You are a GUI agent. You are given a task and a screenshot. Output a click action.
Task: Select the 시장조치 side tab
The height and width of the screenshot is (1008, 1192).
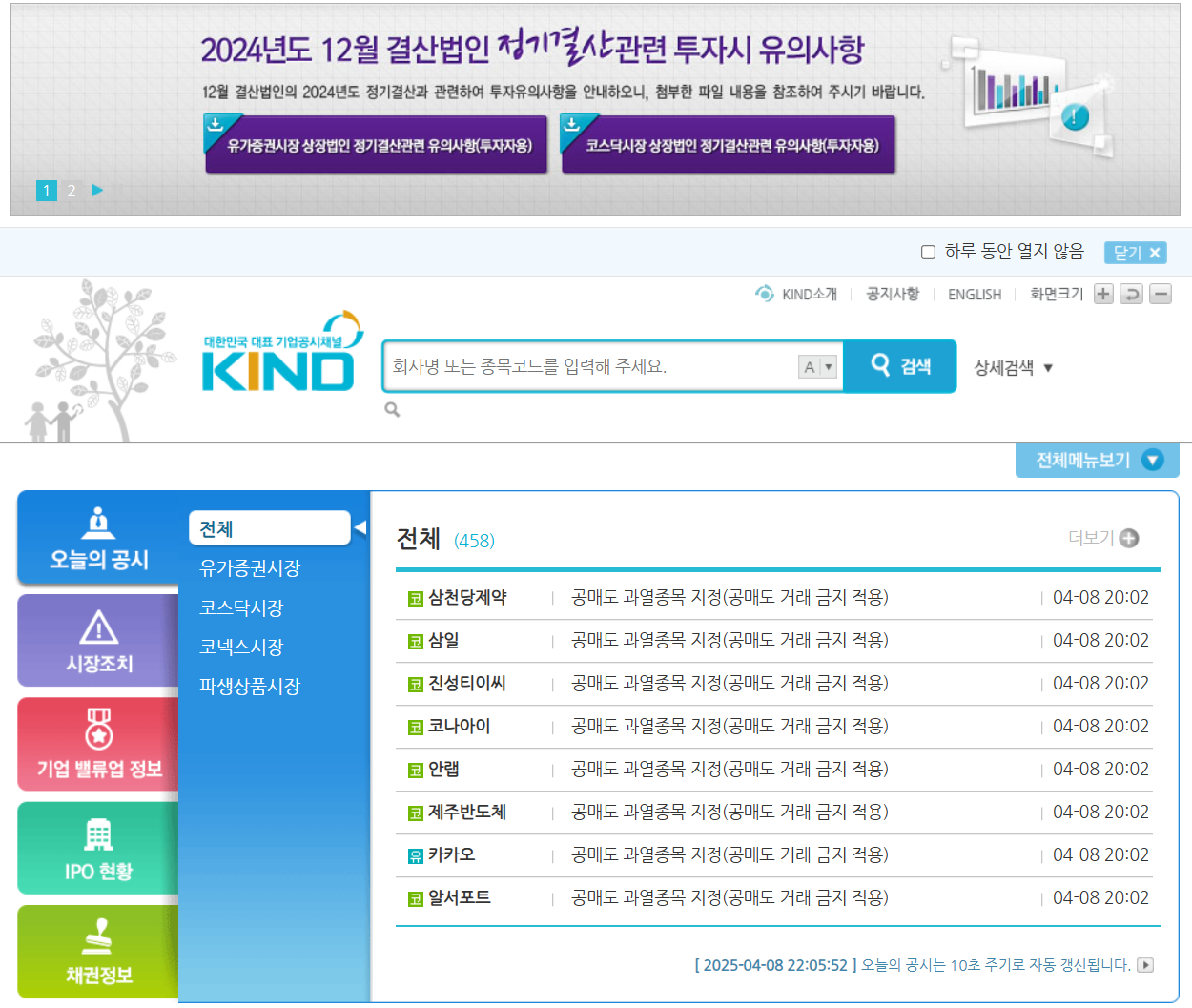pyautogui.click(x=98, y=640)
